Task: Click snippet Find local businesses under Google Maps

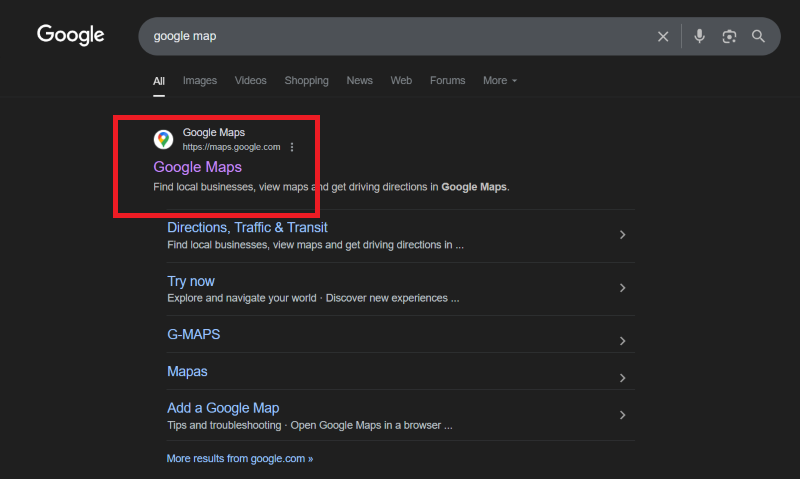Action: (x=331, y=187)
